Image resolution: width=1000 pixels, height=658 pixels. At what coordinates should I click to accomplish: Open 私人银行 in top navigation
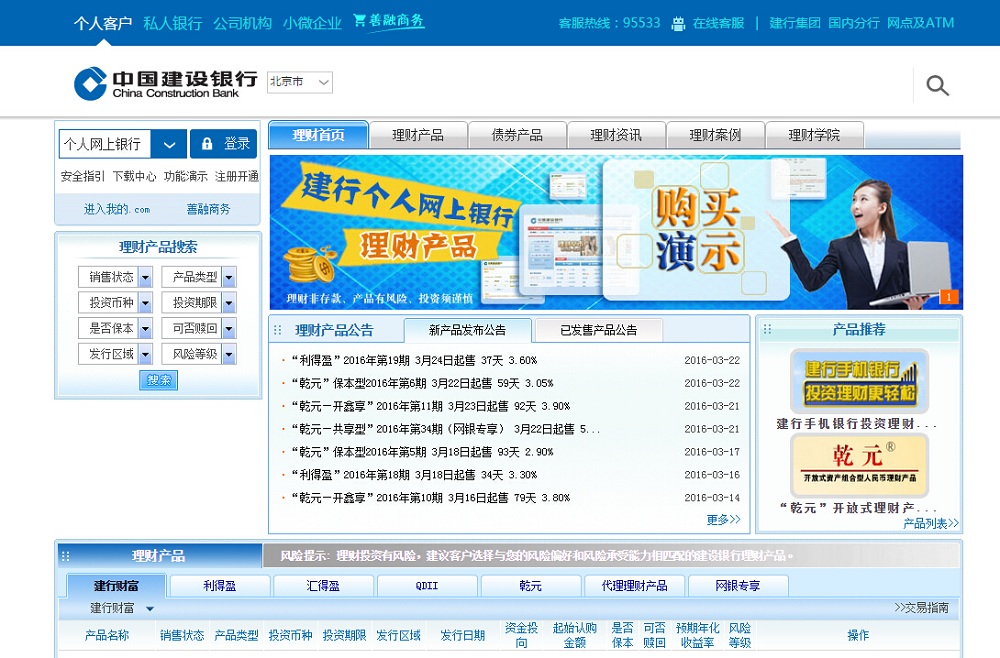tap(173, 24)
